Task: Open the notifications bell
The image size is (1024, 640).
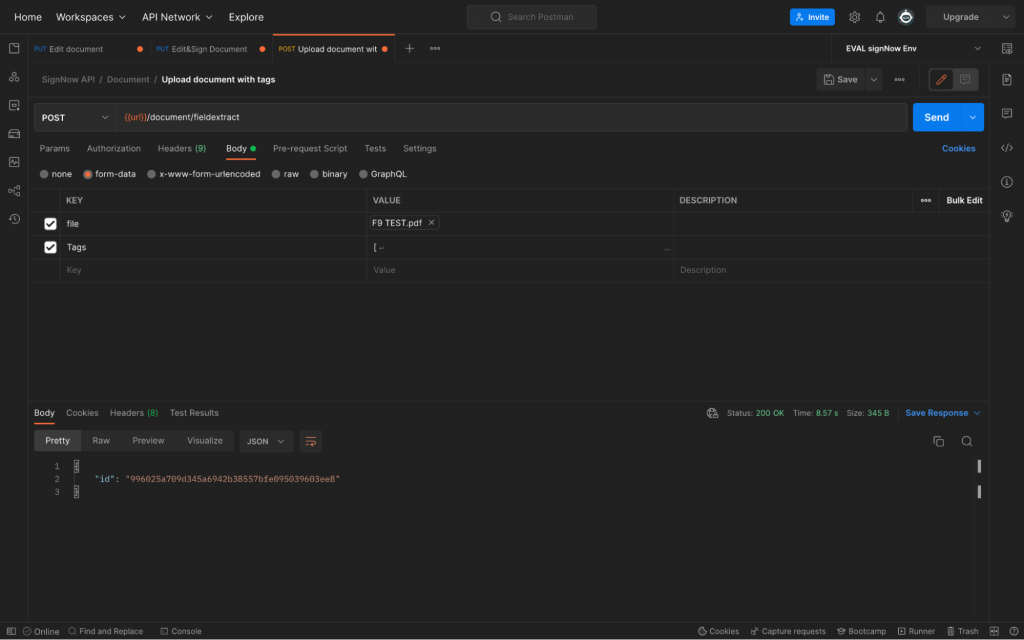Action: coord(880,17)
